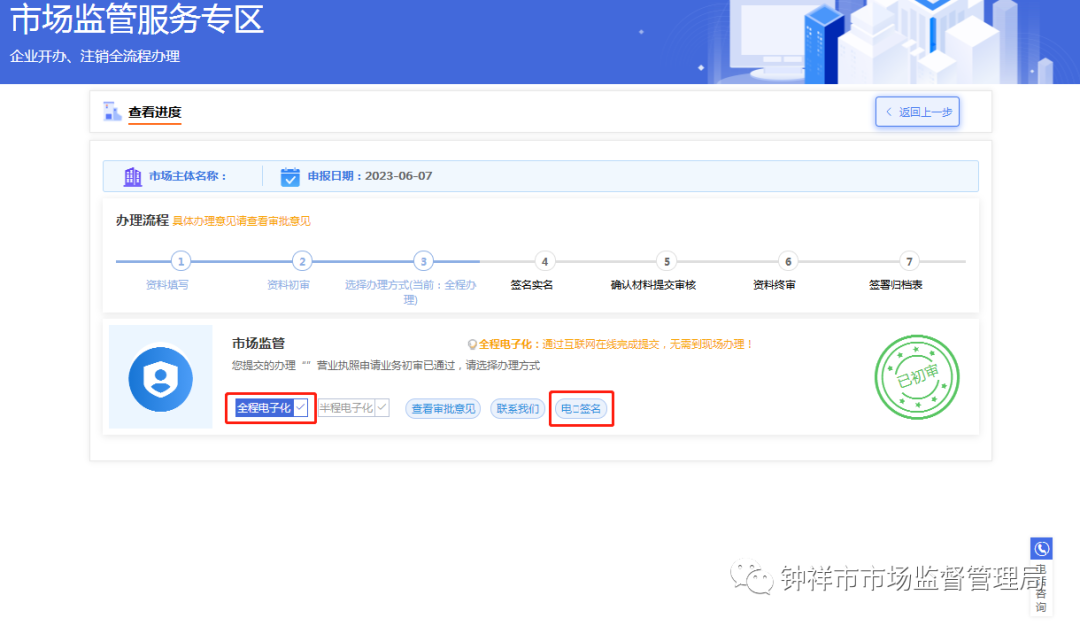The image size is (1080, 626).
Task: Click the 企业开办、注销全流程办理 subtitle
Action: (95, 56)
